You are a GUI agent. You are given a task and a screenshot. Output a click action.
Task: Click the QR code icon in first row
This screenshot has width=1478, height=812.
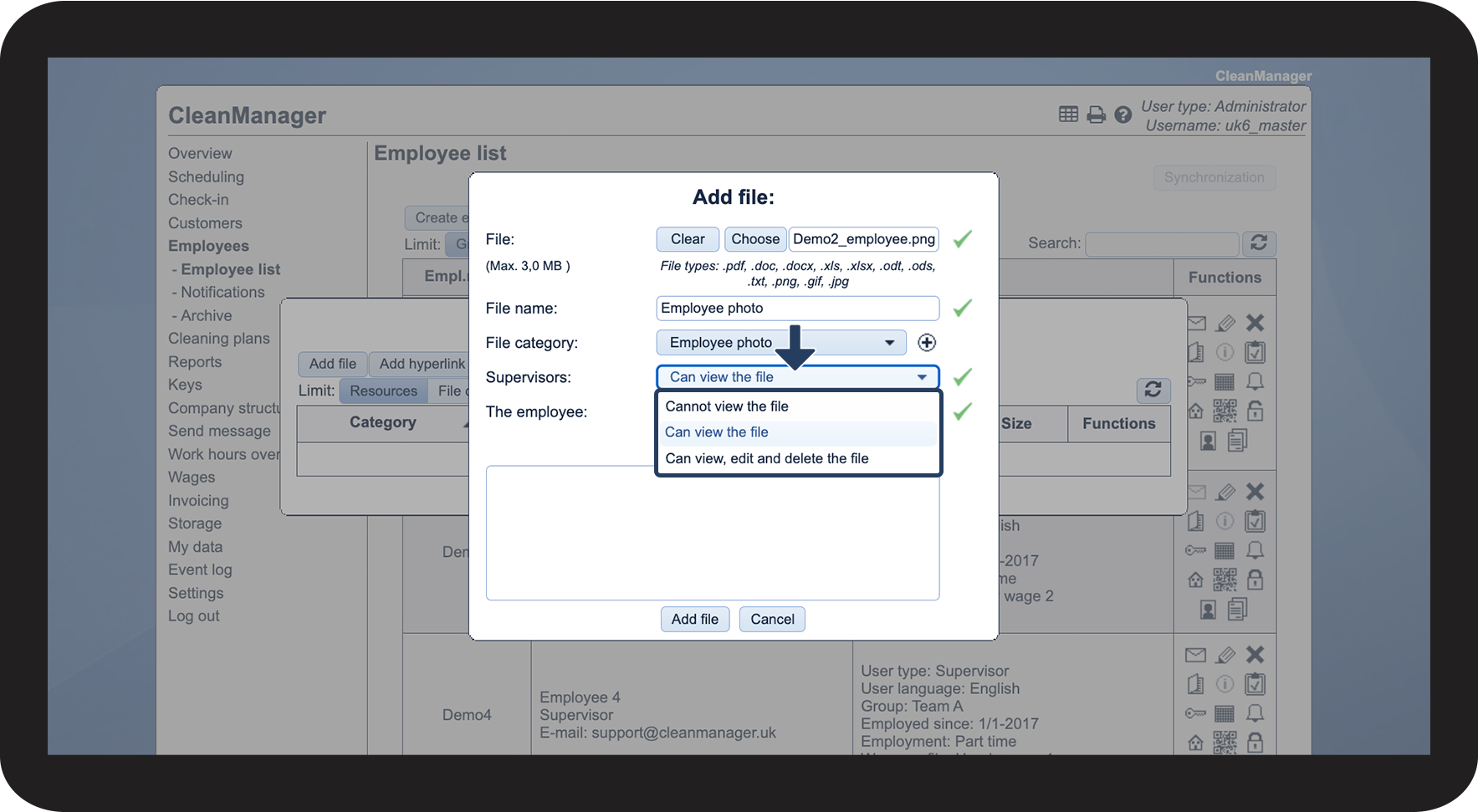1225,411
